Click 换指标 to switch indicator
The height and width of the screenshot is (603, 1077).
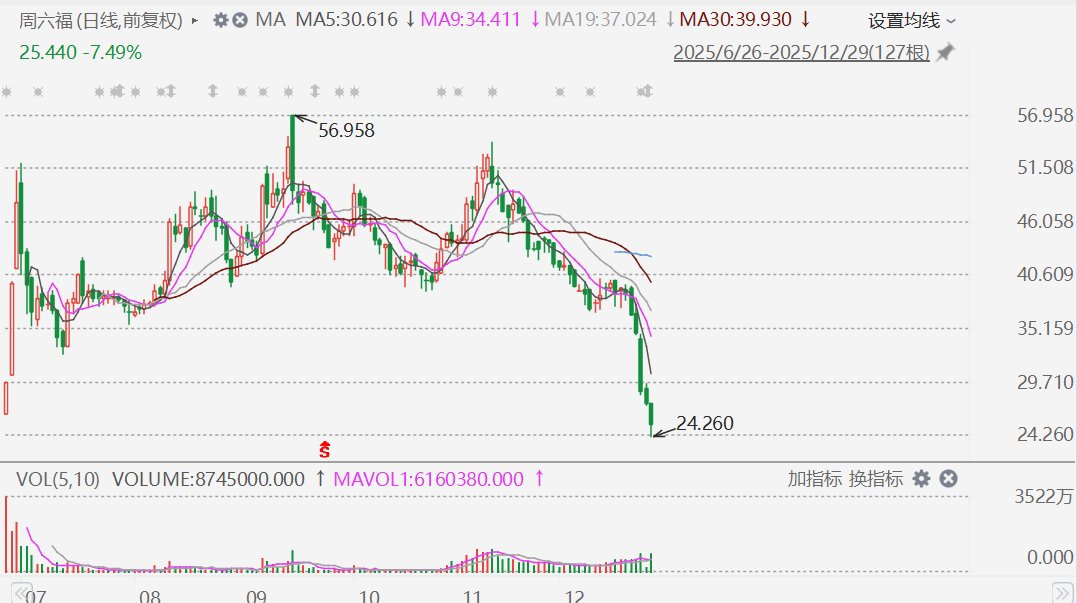(x=876, y=479)
